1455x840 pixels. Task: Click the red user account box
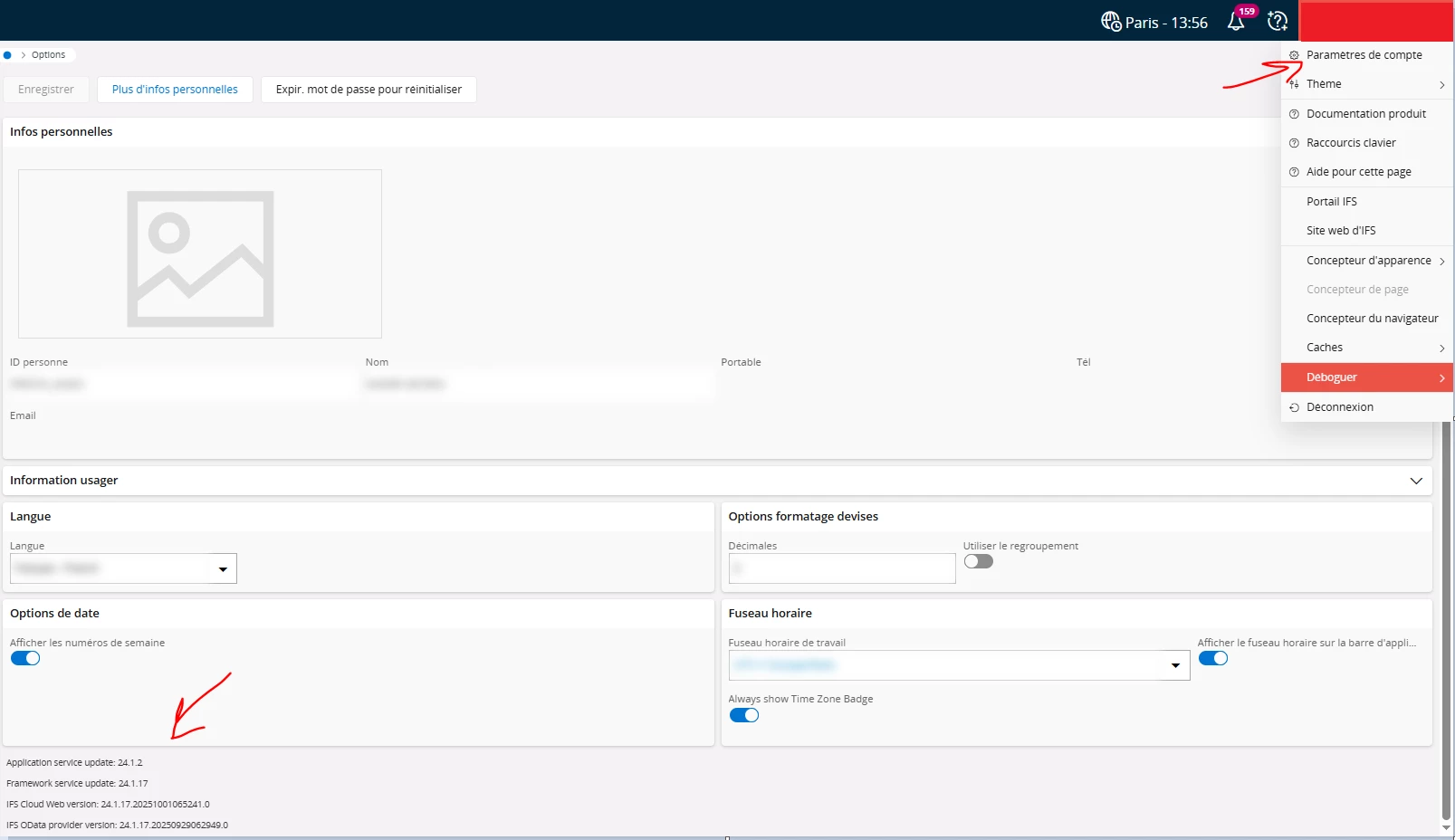click(1377, 21)
